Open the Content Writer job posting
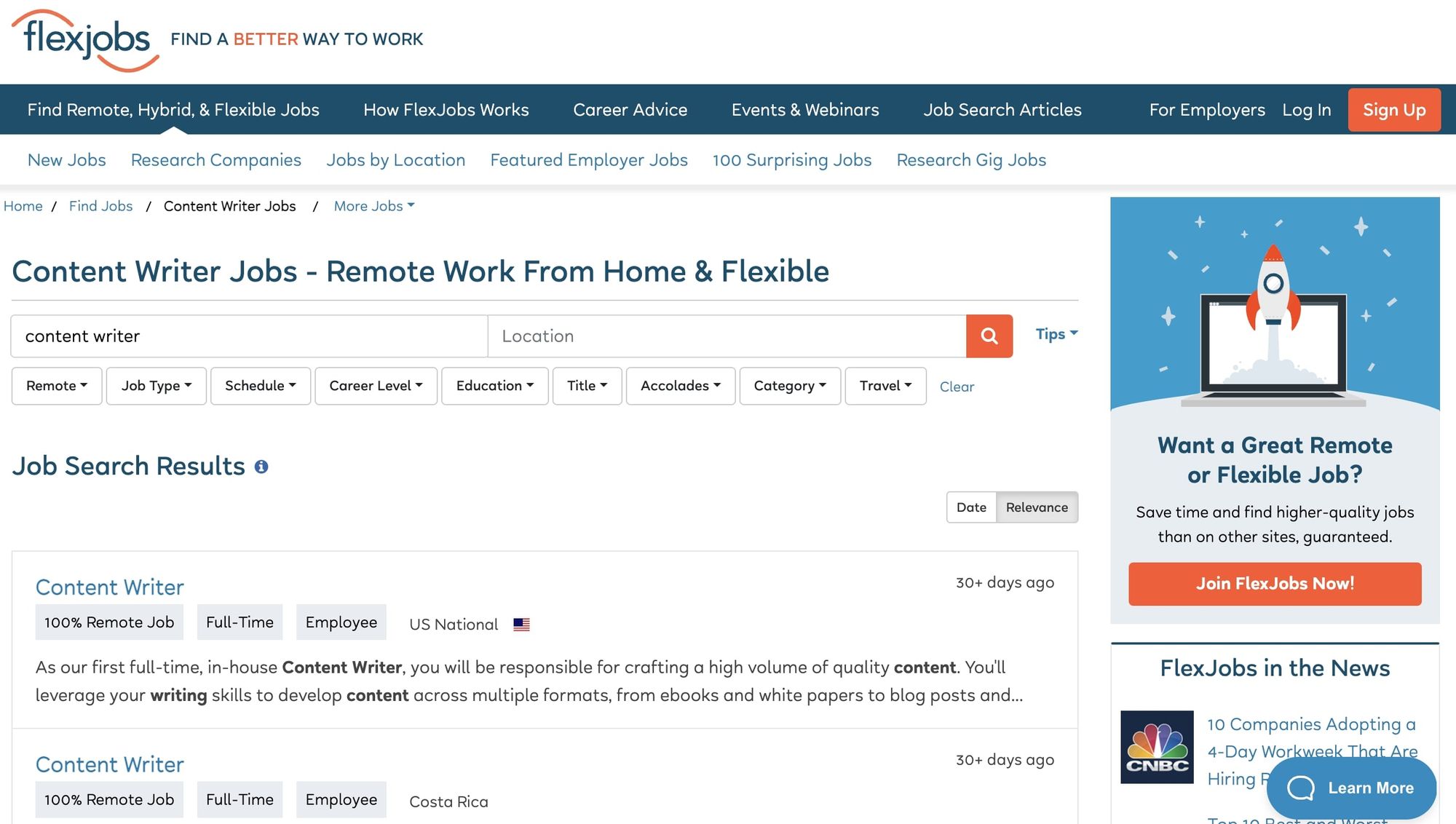Screen dimensions: 1456x824 pos(109,587)
